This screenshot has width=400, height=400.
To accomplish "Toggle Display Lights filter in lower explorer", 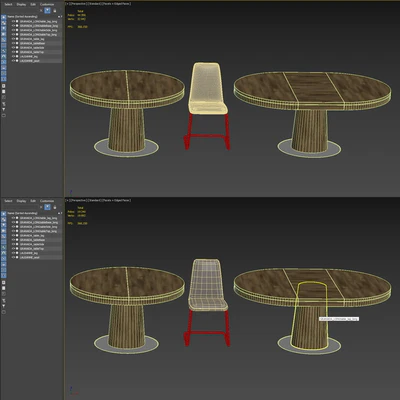I will point(4,225).
